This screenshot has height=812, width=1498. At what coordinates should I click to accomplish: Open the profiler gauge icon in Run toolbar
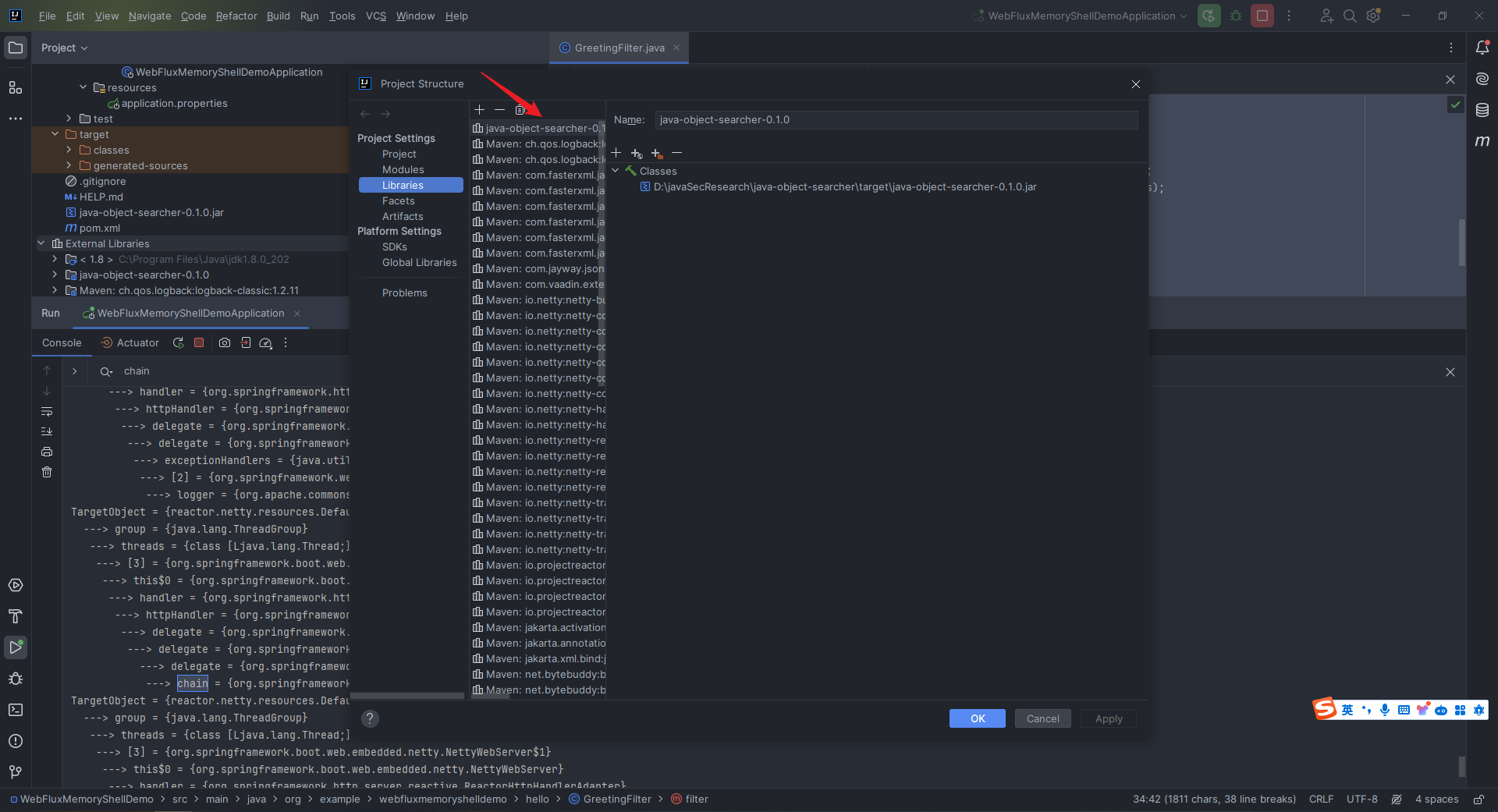[x=265, y=342]
